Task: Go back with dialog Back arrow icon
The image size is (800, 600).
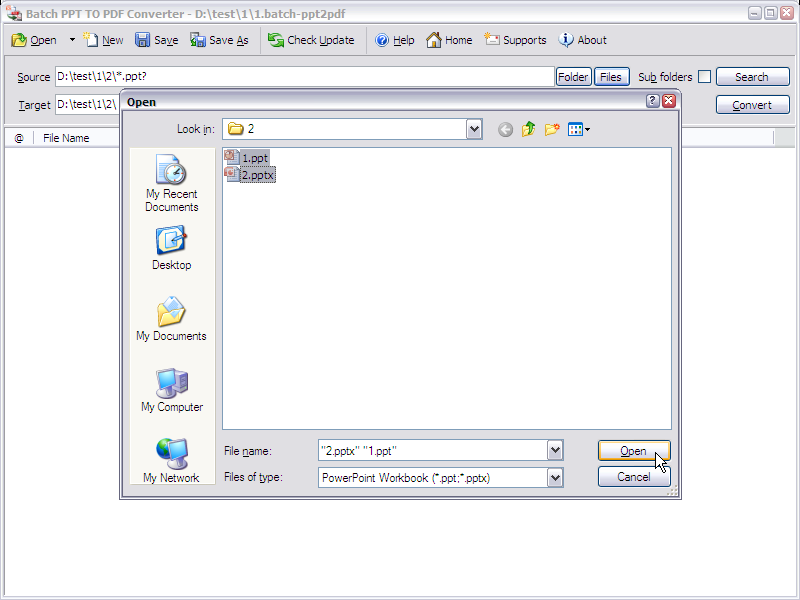Action: coord(505,130)
